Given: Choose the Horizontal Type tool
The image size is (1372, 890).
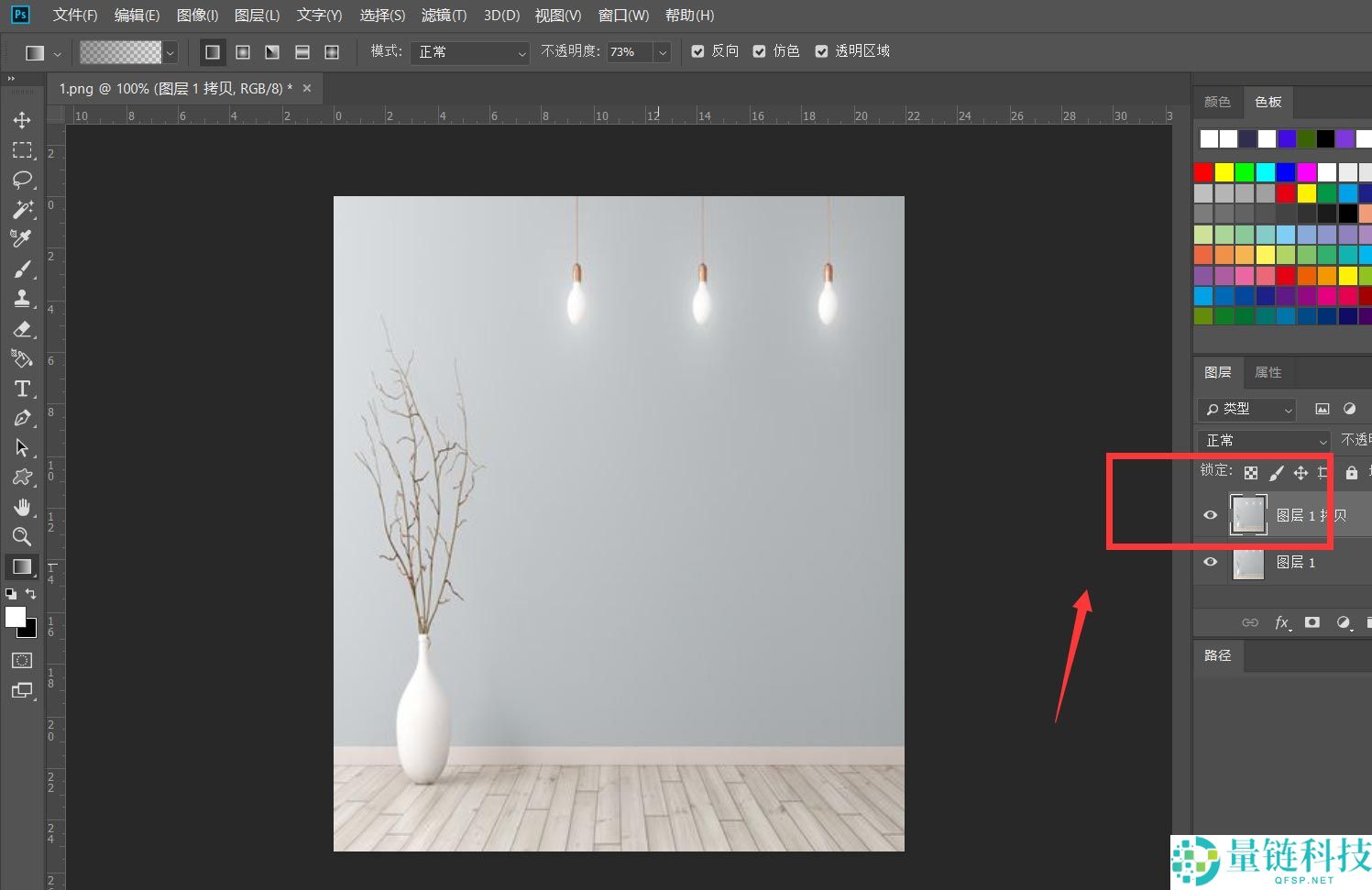Looking at the screenshot, I should click(x=22, y=389).
